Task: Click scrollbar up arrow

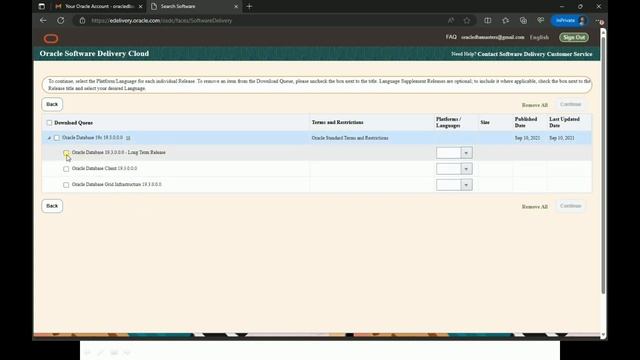Action: tap(603, 31)
